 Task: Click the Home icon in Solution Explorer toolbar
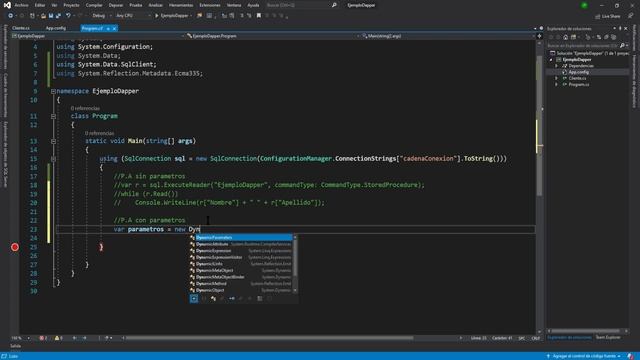(565, 37)
